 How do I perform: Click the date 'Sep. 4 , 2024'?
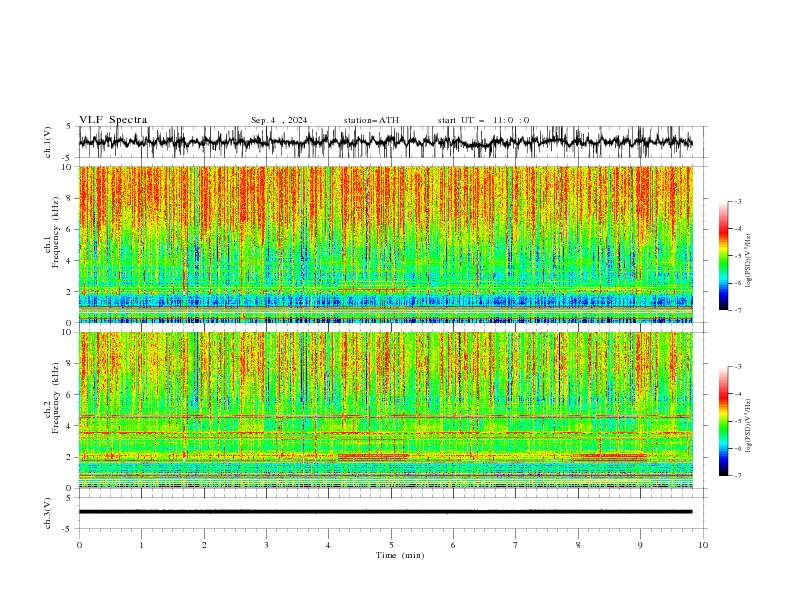coord(279,120)
